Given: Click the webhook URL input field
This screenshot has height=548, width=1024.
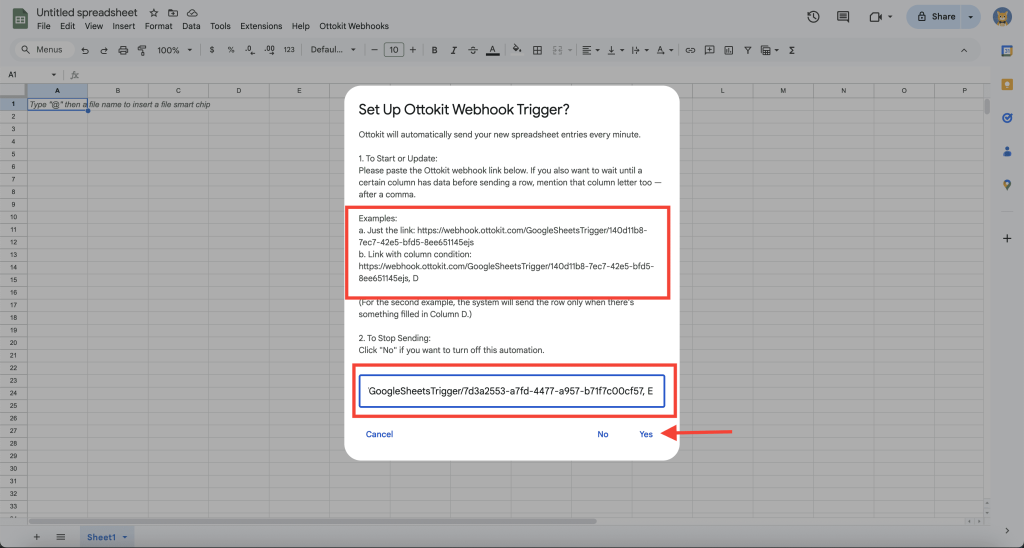Looking at the screenshot, I should pos(510,391).
